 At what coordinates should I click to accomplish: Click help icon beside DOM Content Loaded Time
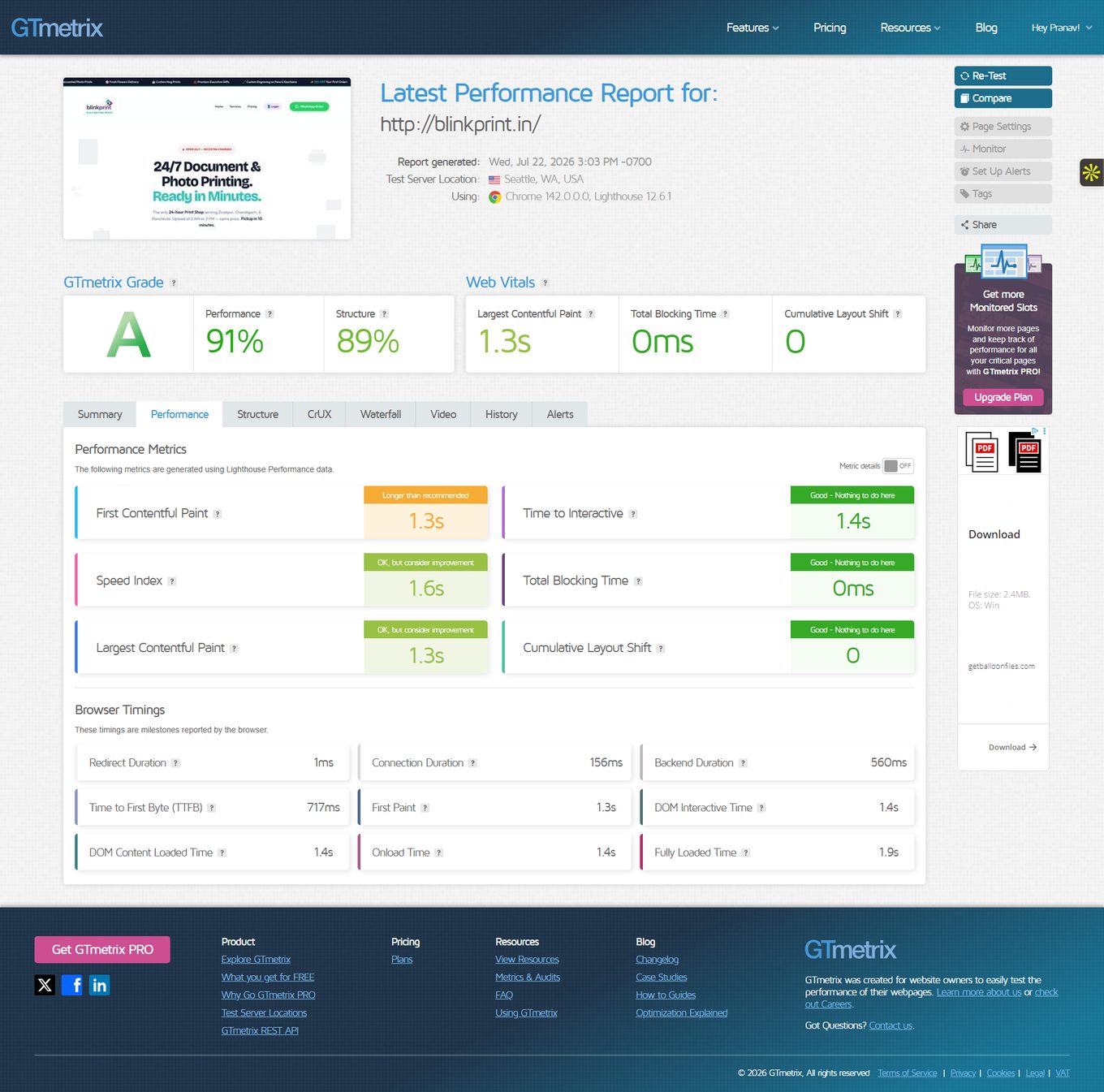[x=222, y=852]
